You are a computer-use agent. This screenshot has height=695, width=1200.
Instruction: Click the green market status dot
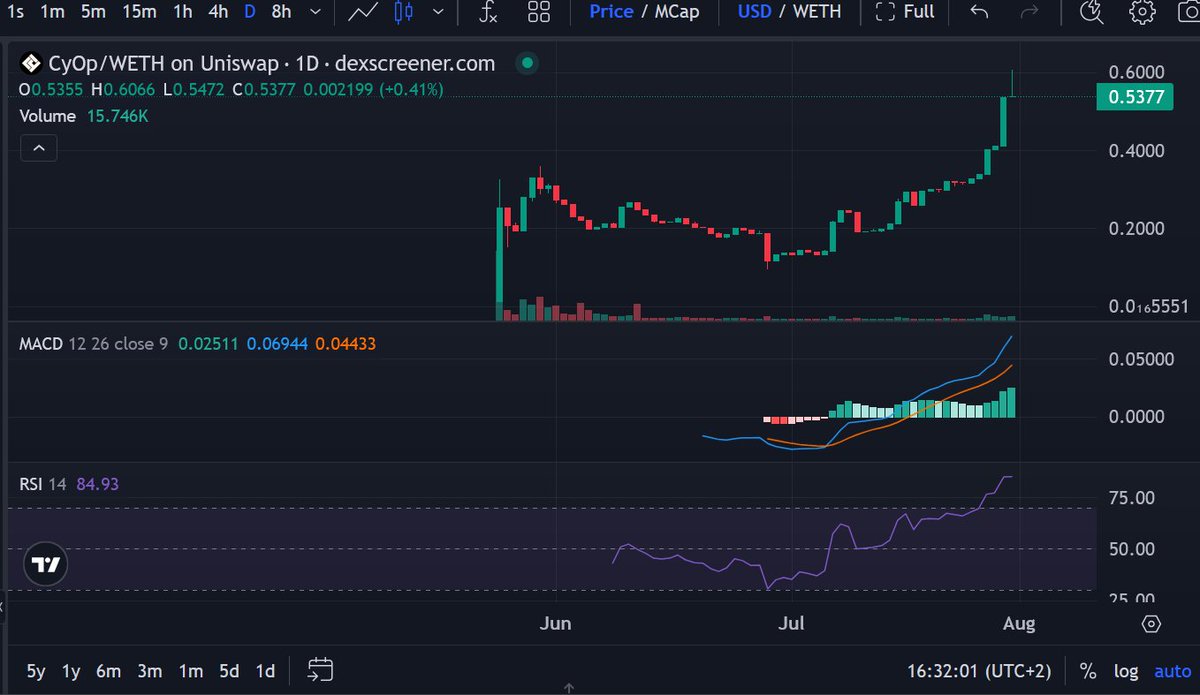coord(527,64)
